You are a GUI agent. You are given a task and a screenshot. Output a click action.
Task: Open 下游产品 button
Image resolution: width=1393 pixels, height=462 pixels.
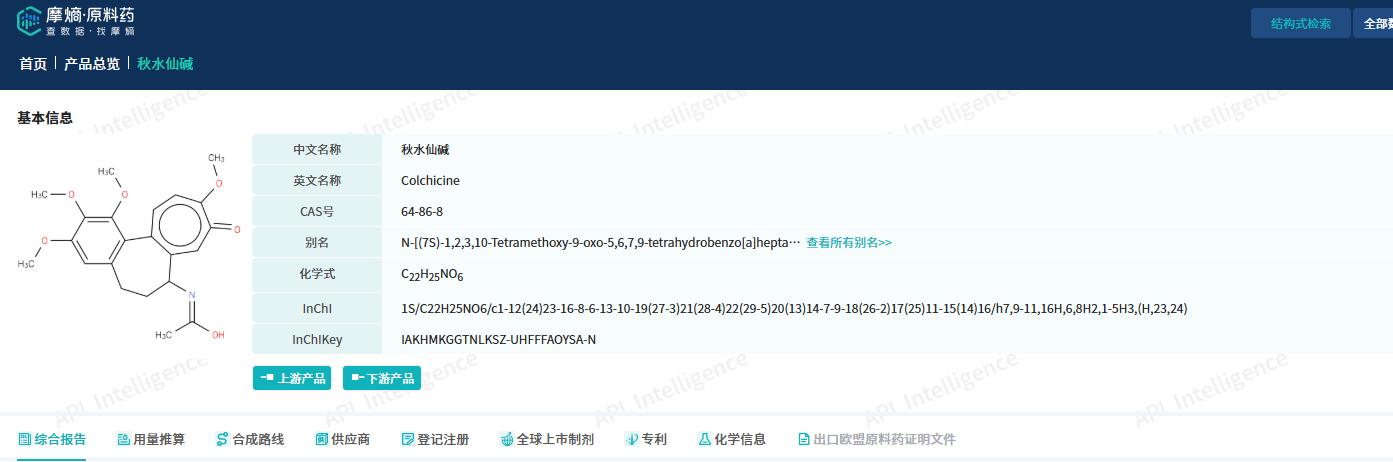(x=382, y=378)
